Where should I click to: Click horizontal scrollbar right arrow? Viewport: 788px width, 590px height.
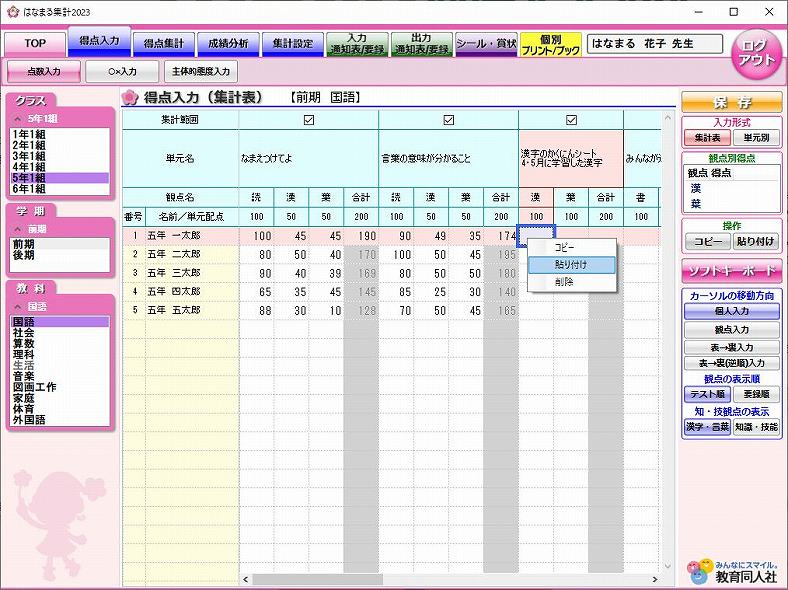[x=655, y=579]
